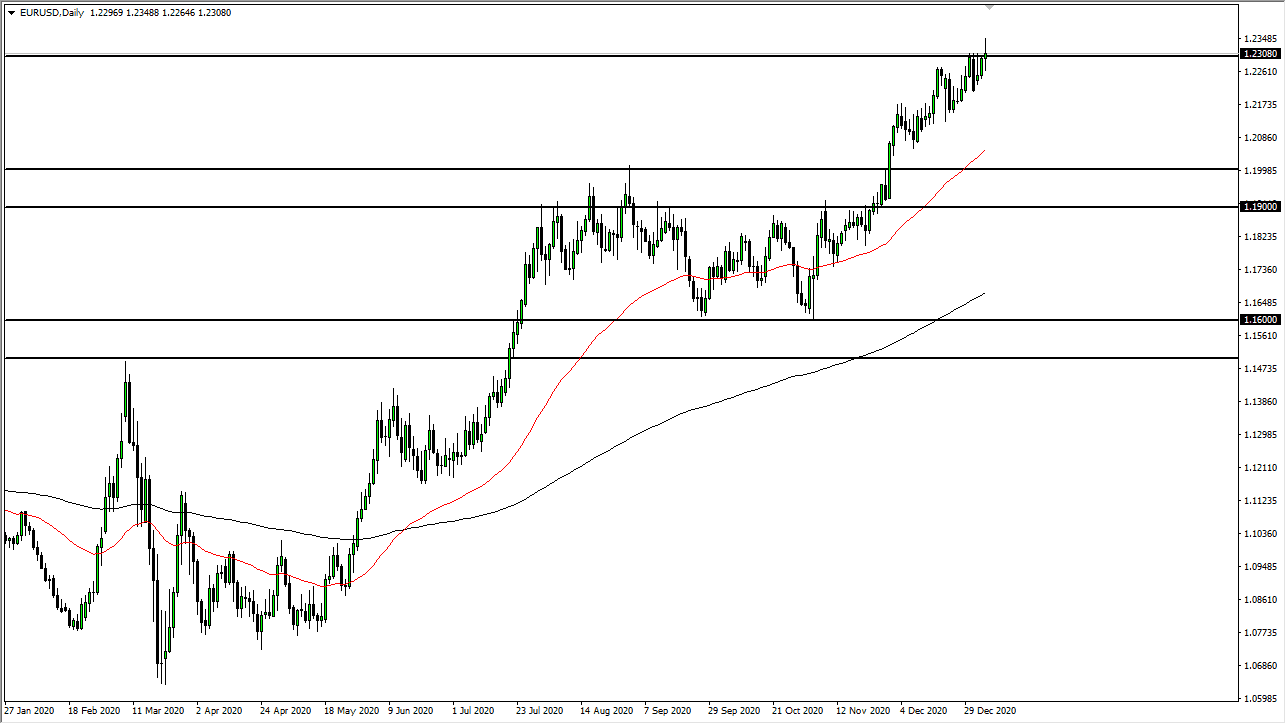Click the most recent candlestick
The width and height of the screenshot is (1286, 724).
point(984,55)
